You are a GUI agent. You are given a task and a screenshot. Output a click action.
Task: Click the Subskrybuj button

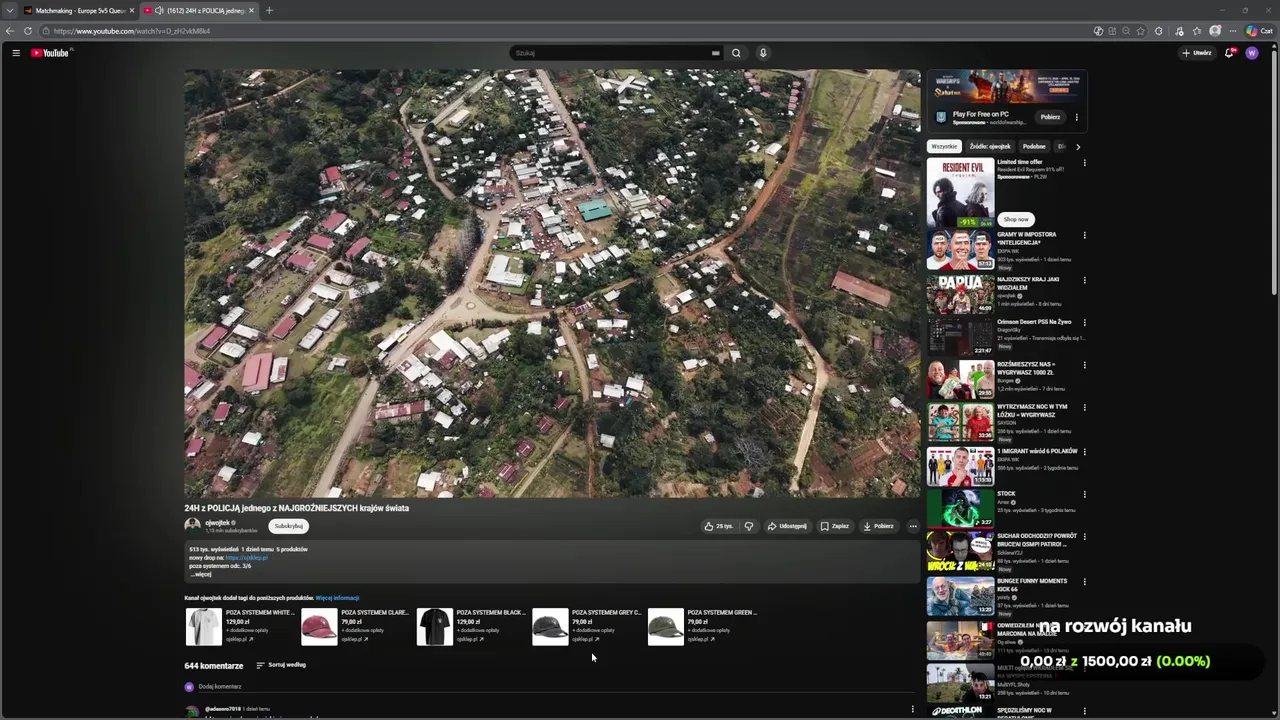coord(289,526)
